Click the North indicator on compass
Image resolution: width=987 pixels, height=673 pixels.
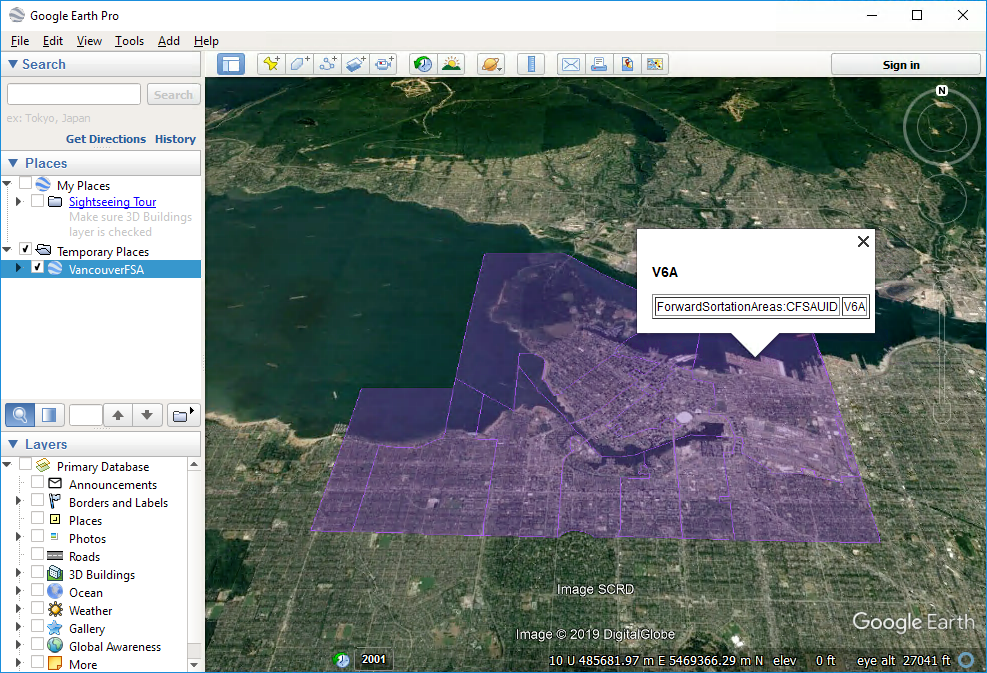[x=942, y=91]
